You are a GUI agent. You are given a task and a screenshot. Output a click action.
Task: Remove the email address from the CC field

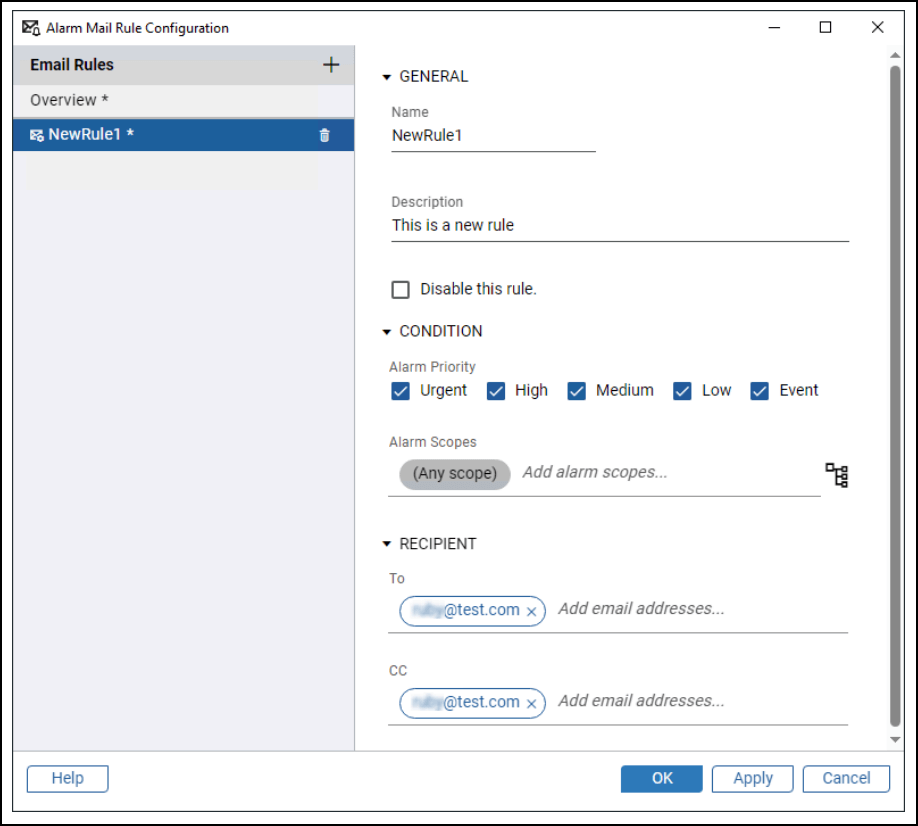coord(531,704)
